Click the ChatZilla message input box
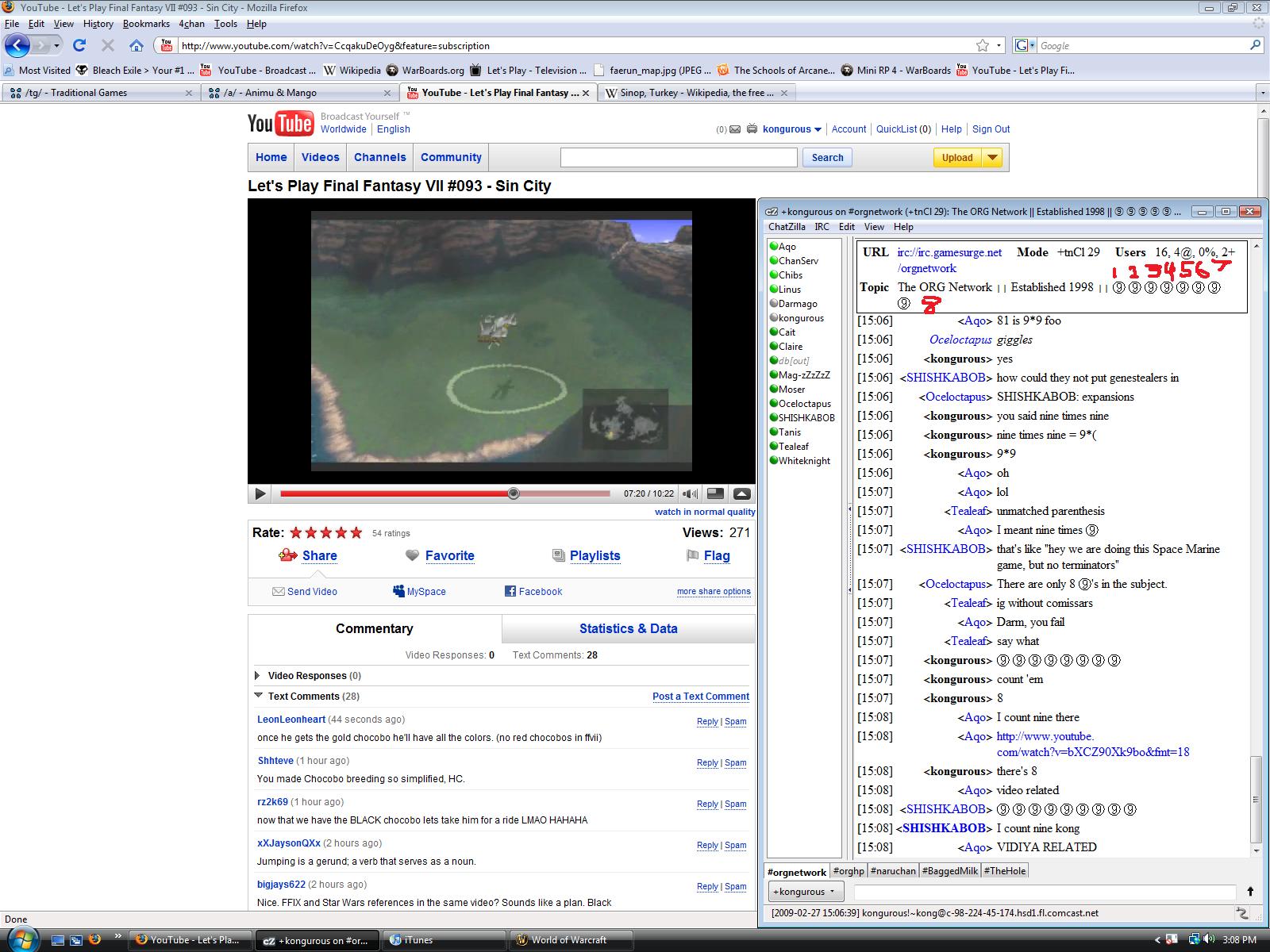 pyautogui.click(x=1044, y=892)
